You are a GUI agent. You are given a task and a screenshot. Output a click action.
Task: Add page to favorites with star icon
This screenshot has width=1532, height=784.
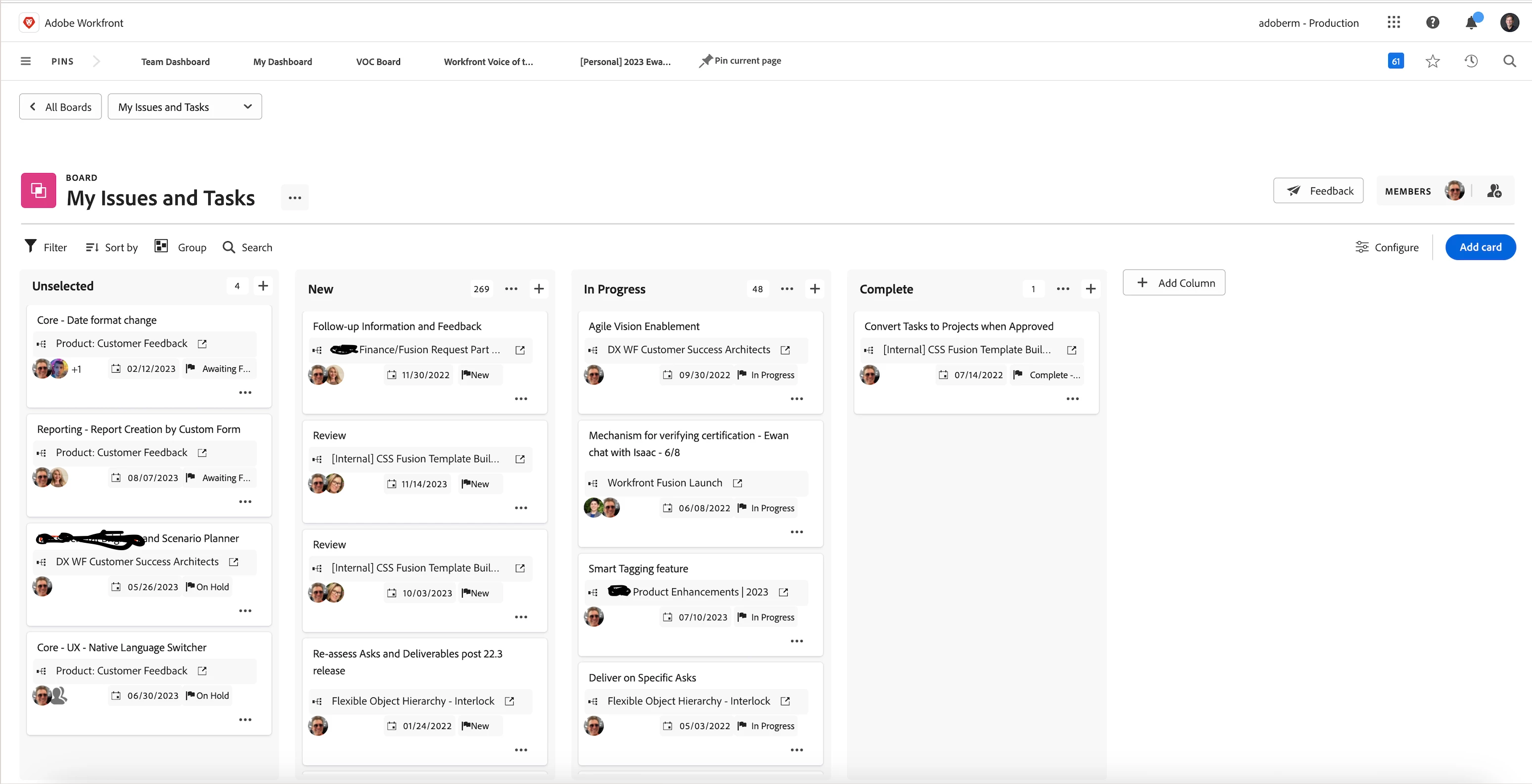[1432, 61]
